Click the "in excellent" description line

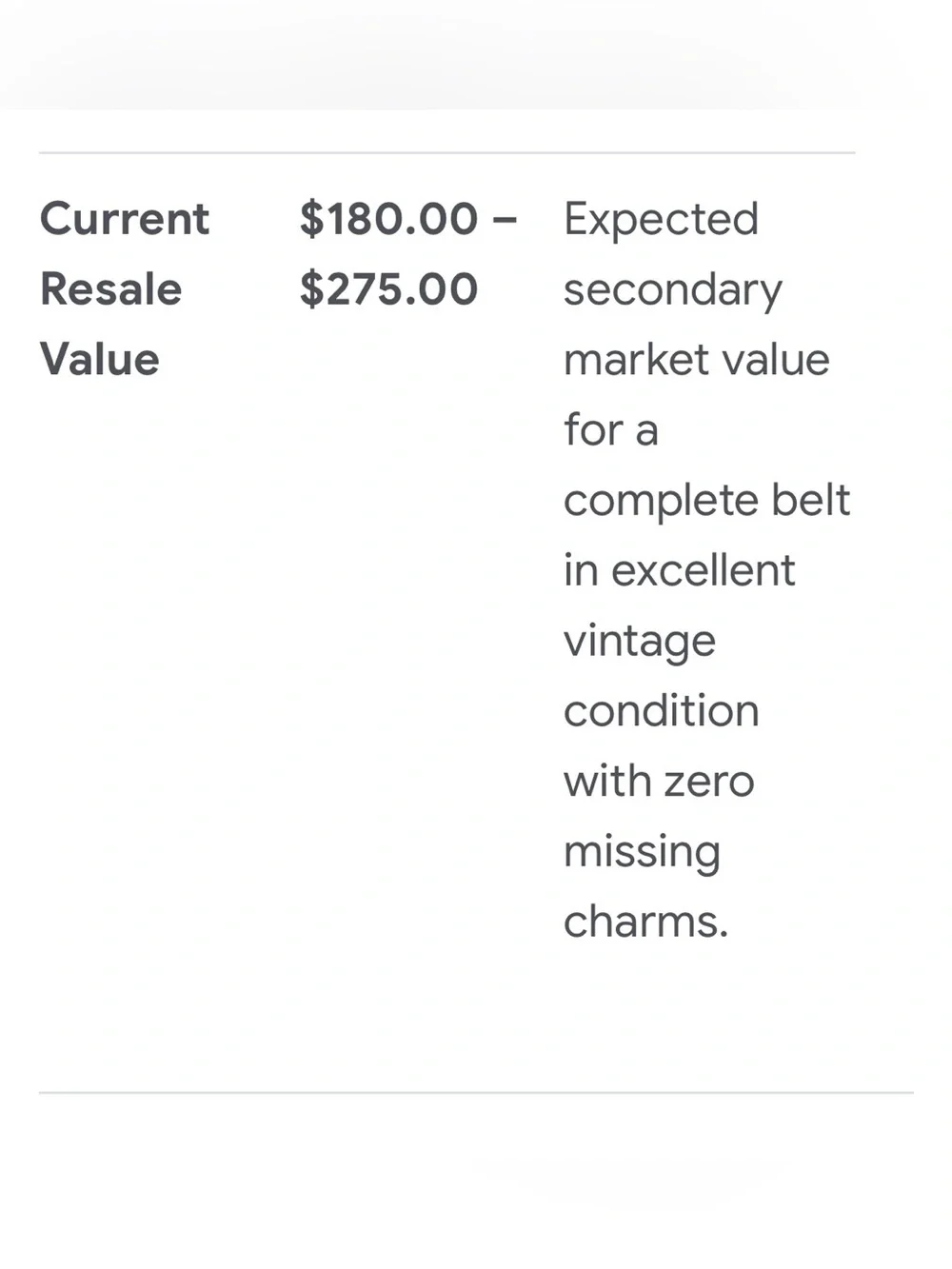[x=680, y=570]
